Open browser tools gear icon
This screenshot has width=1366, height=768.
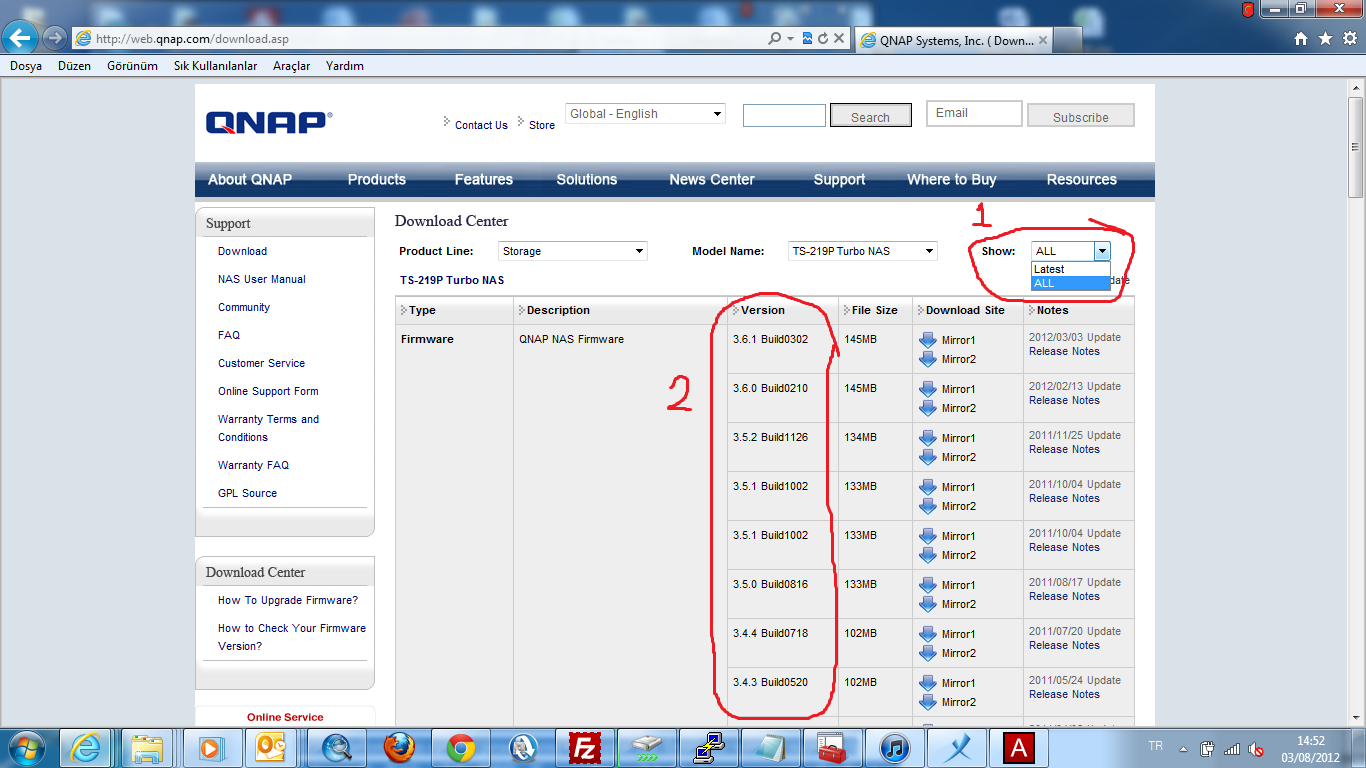click(1349, 39)
